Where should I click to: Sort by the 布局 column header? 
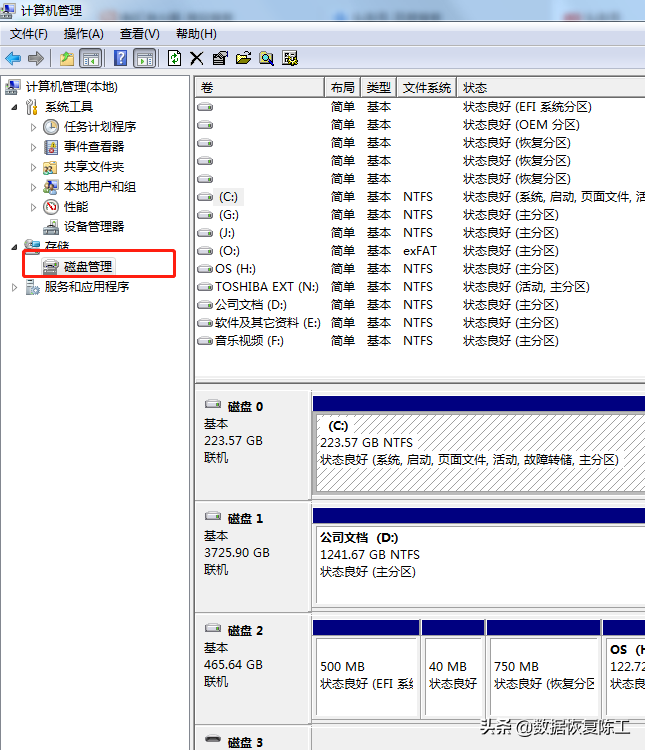[343, 88]
